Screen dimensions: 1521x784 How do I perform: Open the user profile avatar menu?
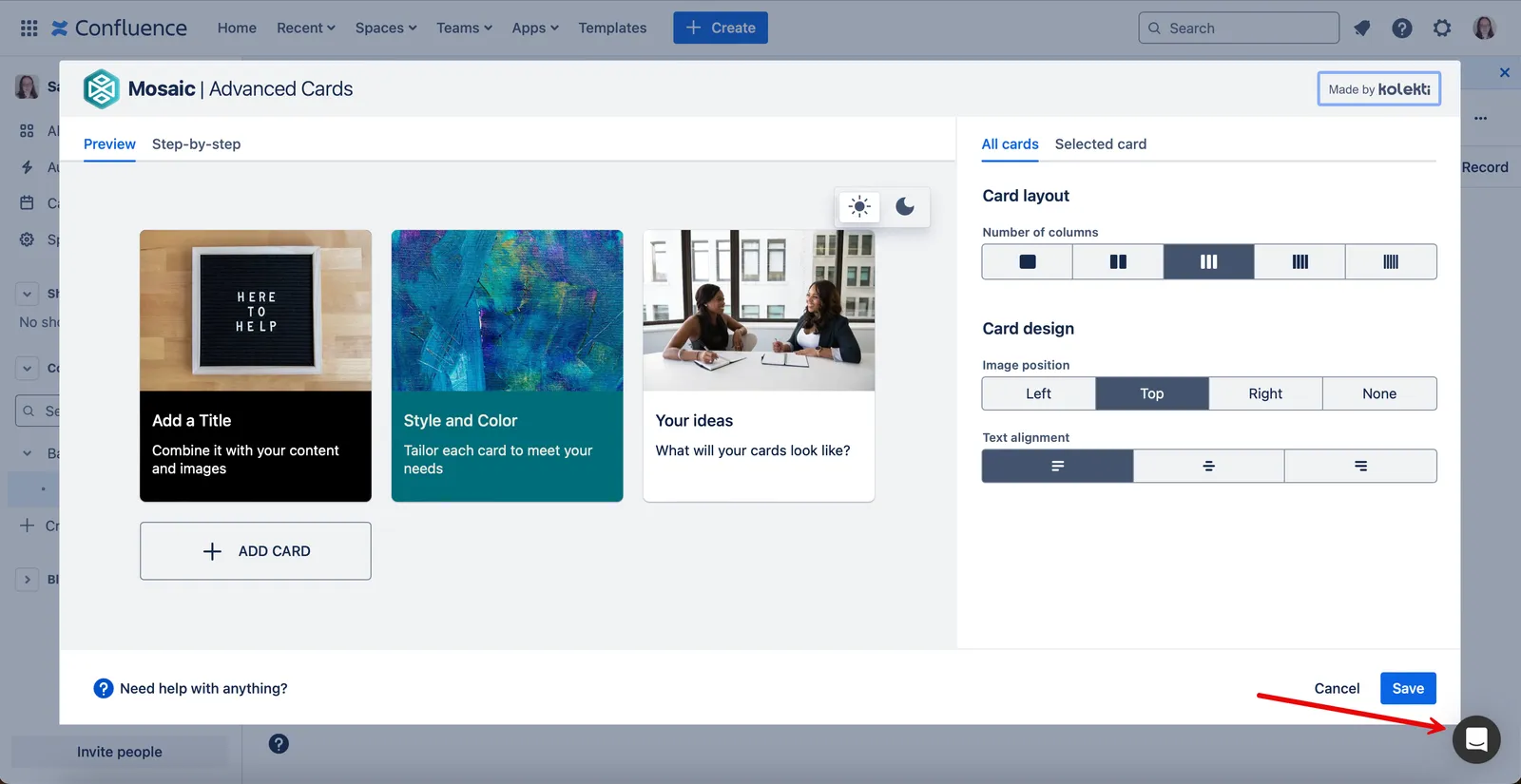coord(1484,28)
